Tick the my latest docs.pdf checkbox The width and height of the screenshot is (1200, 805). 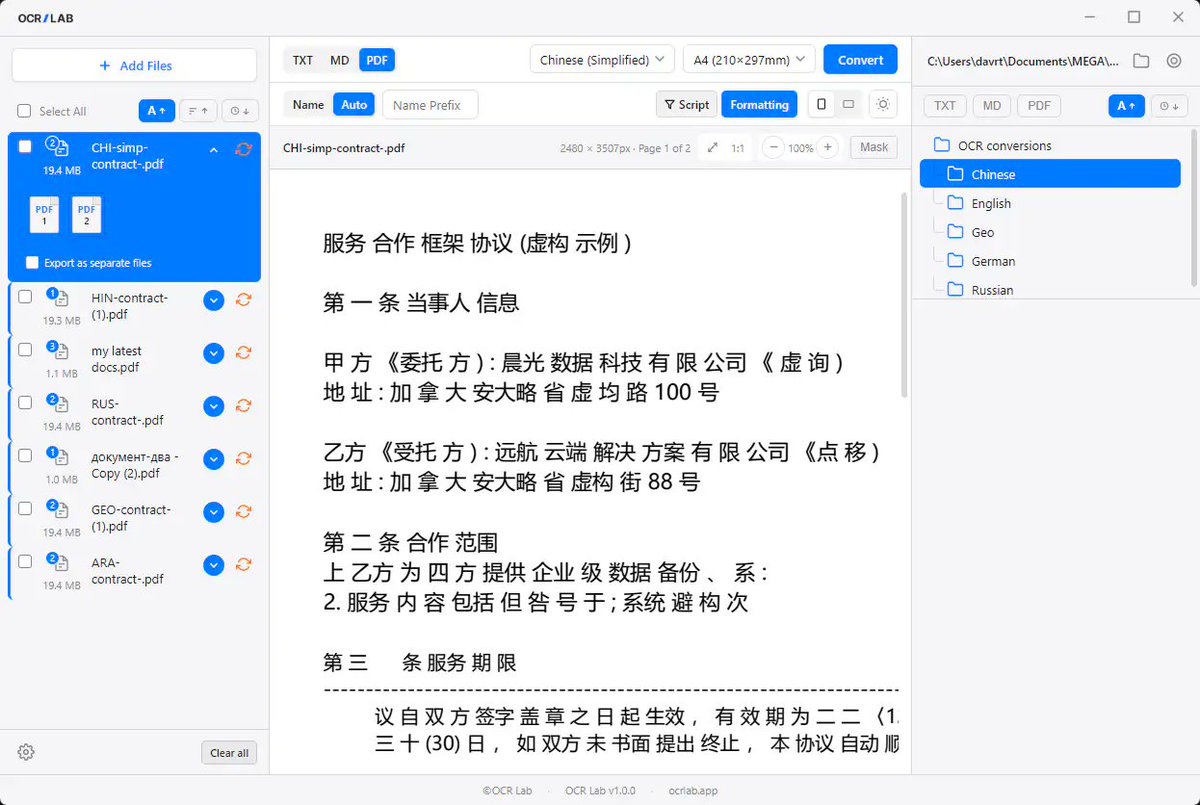[x=25, y=349]
